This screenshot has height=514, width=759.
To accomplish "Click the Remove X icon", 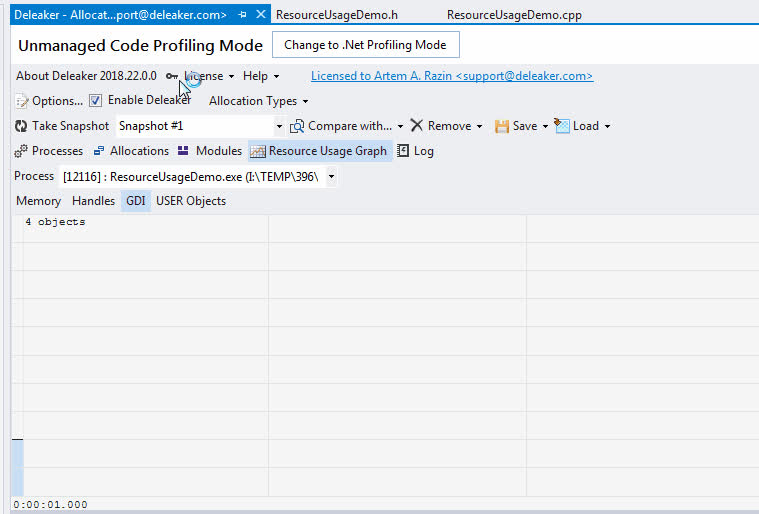I will (x=416, y=126).
